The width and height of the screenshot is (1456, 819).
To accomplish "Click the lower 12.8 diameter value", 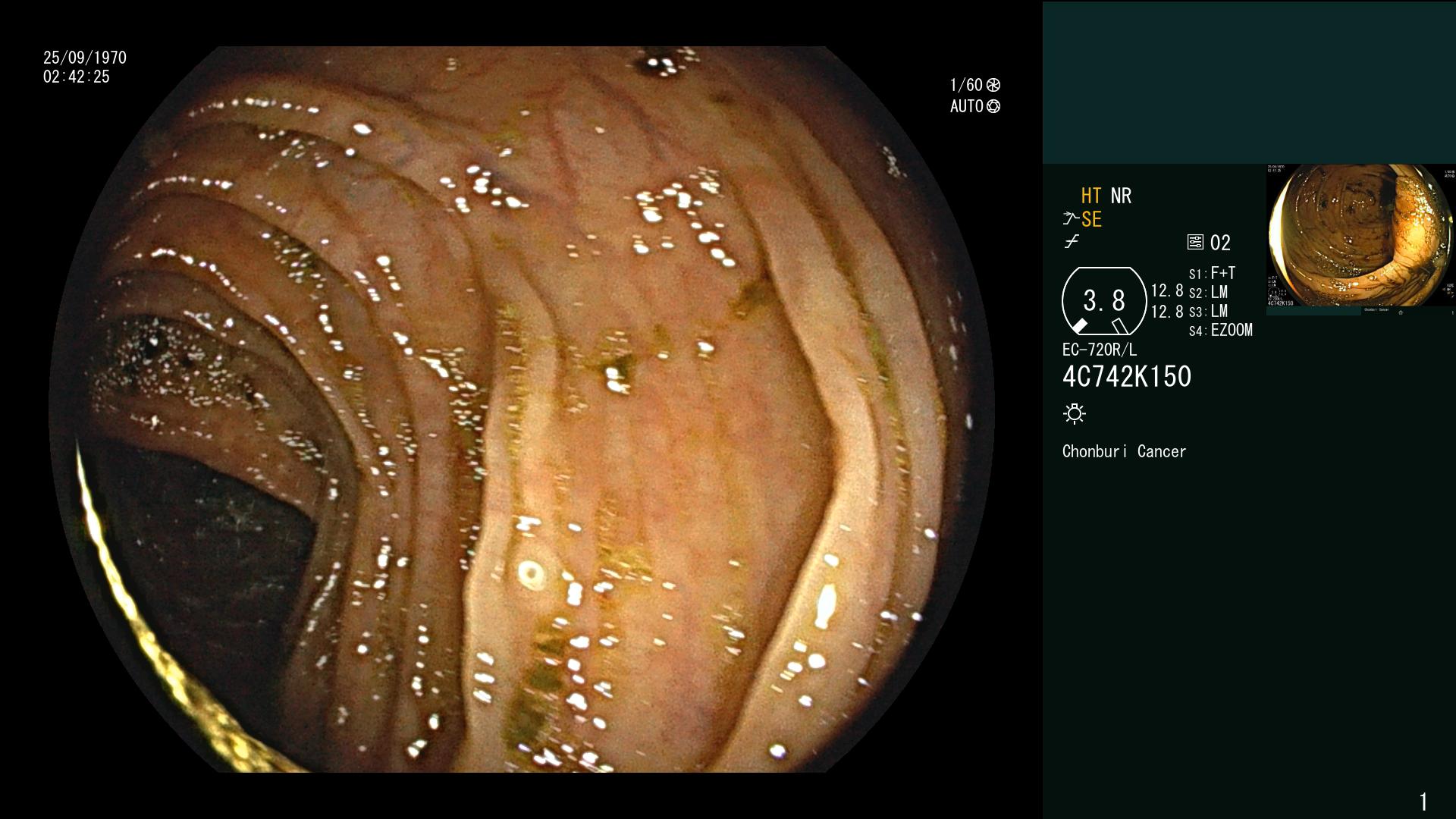I will tap(1167, 312).
